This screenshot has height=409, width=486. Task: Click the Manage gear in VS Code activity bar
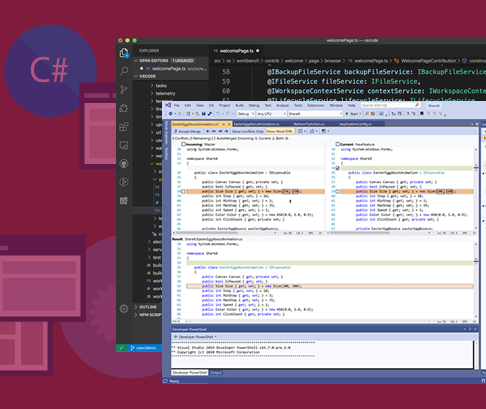point(124,308)
